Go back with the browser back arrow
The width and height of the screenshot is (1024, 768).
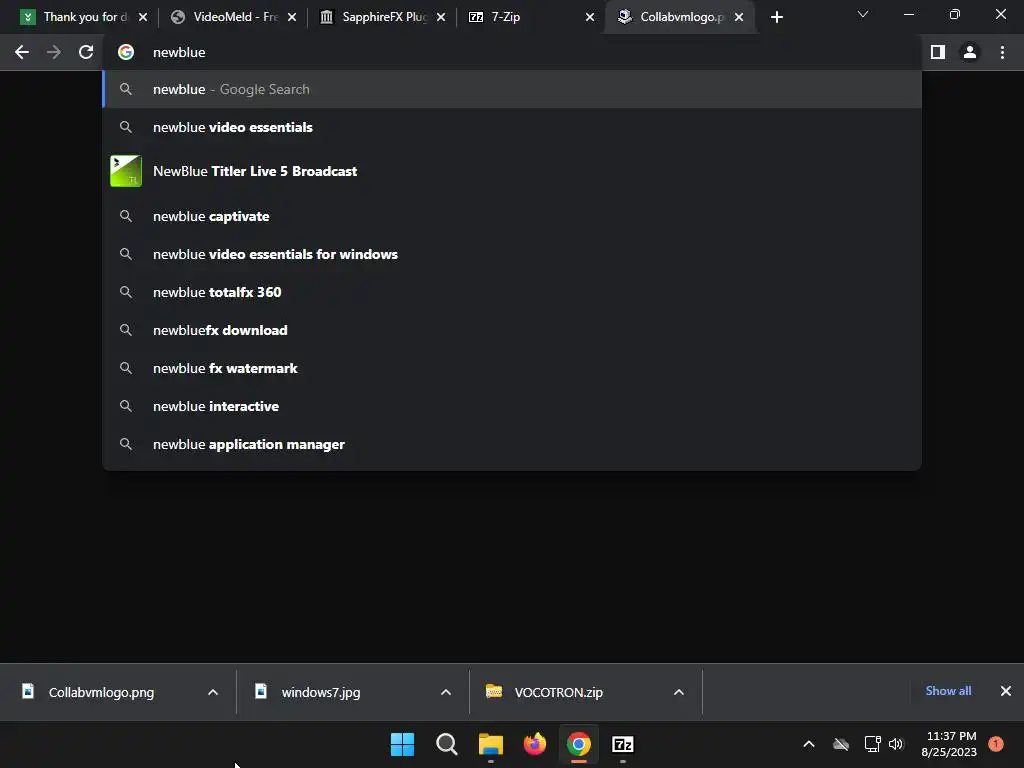pos(22,52)
